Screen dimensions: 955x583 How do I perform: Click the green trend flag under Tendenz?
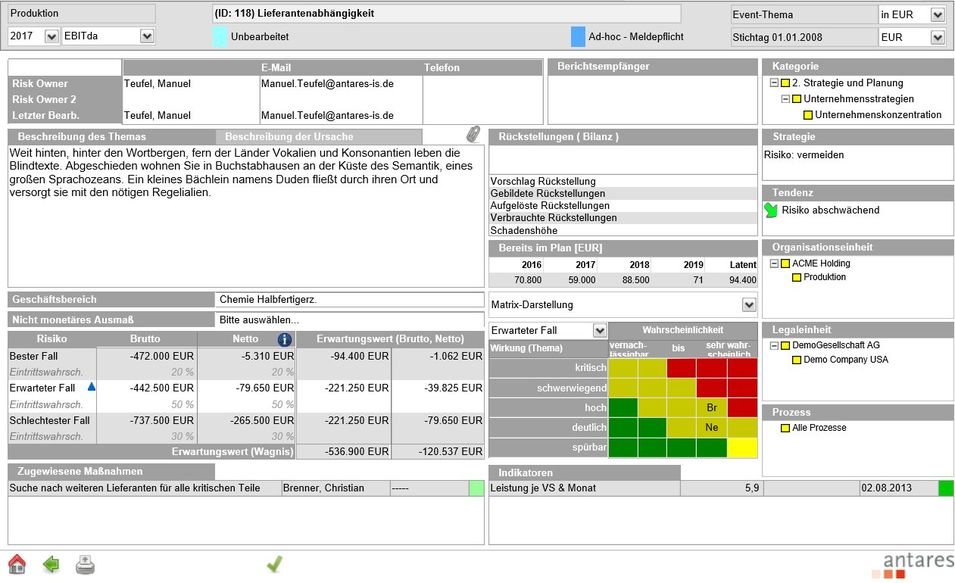pyautogui.click(x=769, y=207)
